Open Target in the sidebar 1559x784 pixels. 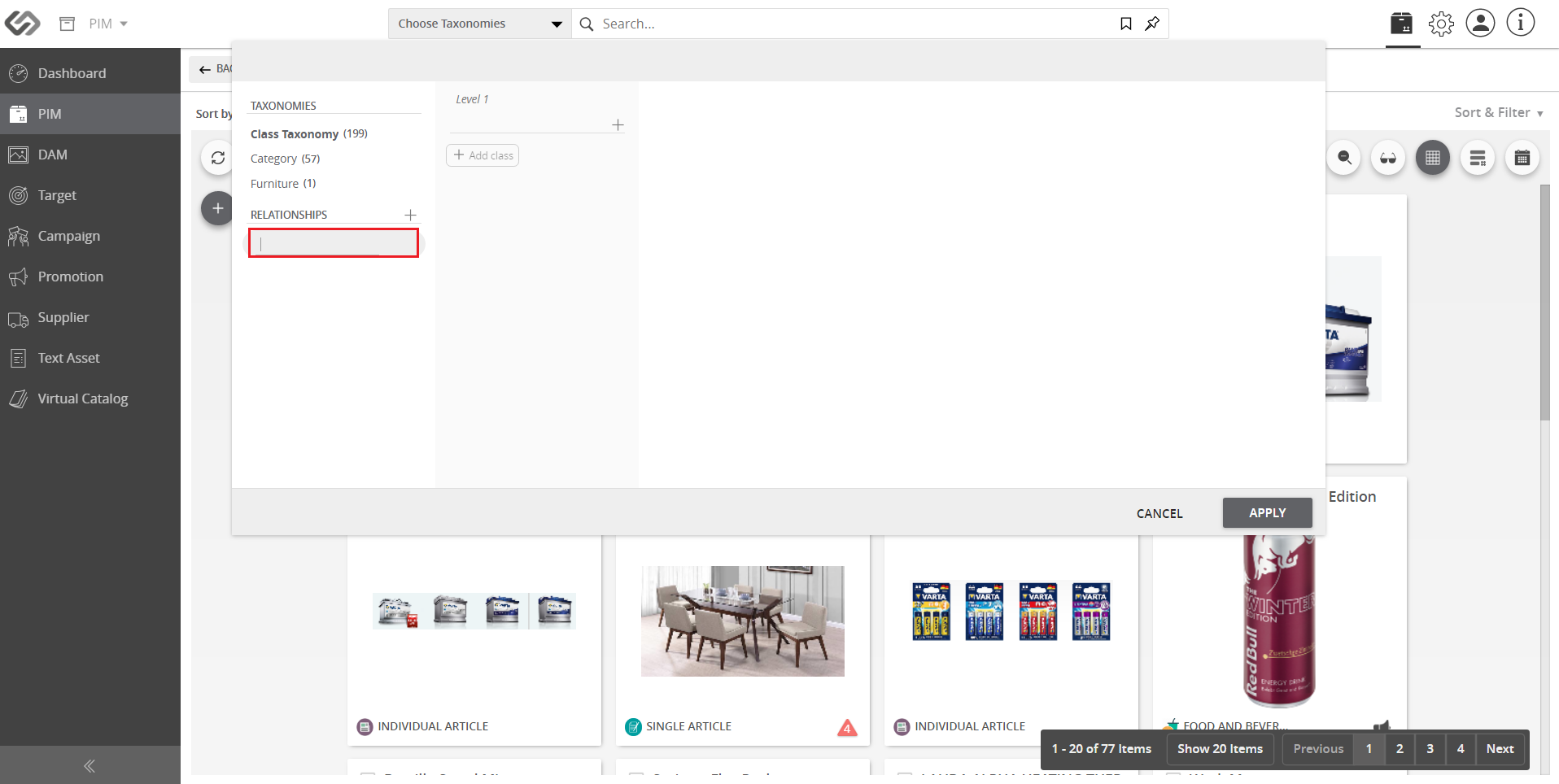90,195
